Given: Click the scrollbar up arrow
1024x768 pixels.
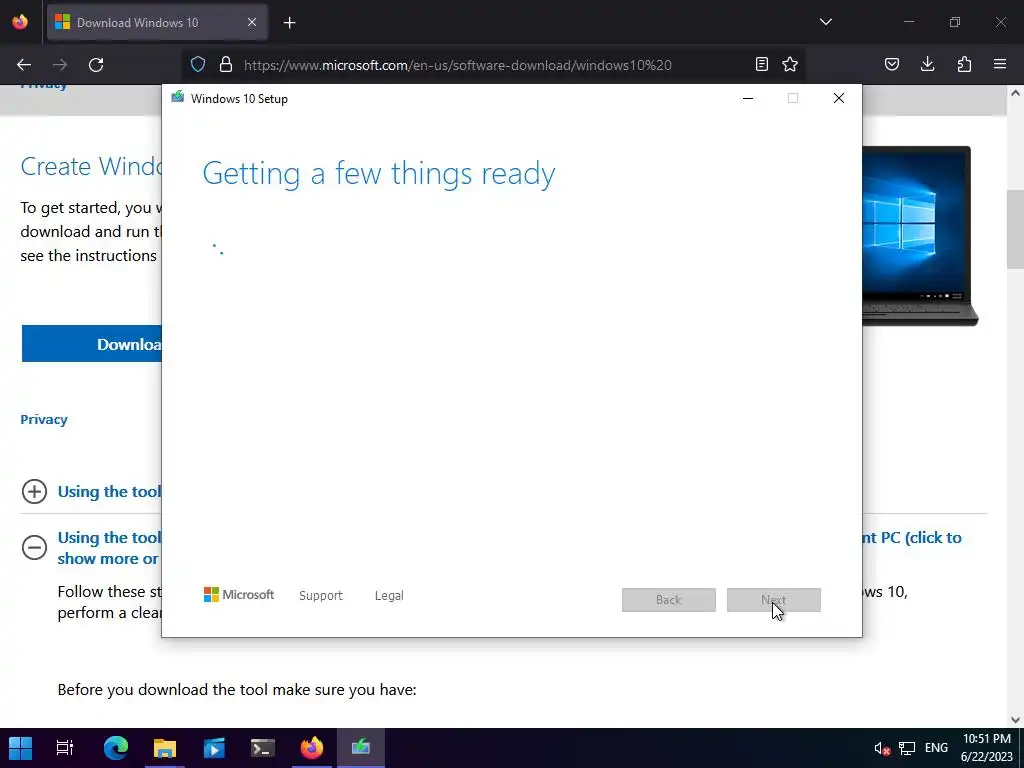Looking at the screenshot, I should [1015, 93].
